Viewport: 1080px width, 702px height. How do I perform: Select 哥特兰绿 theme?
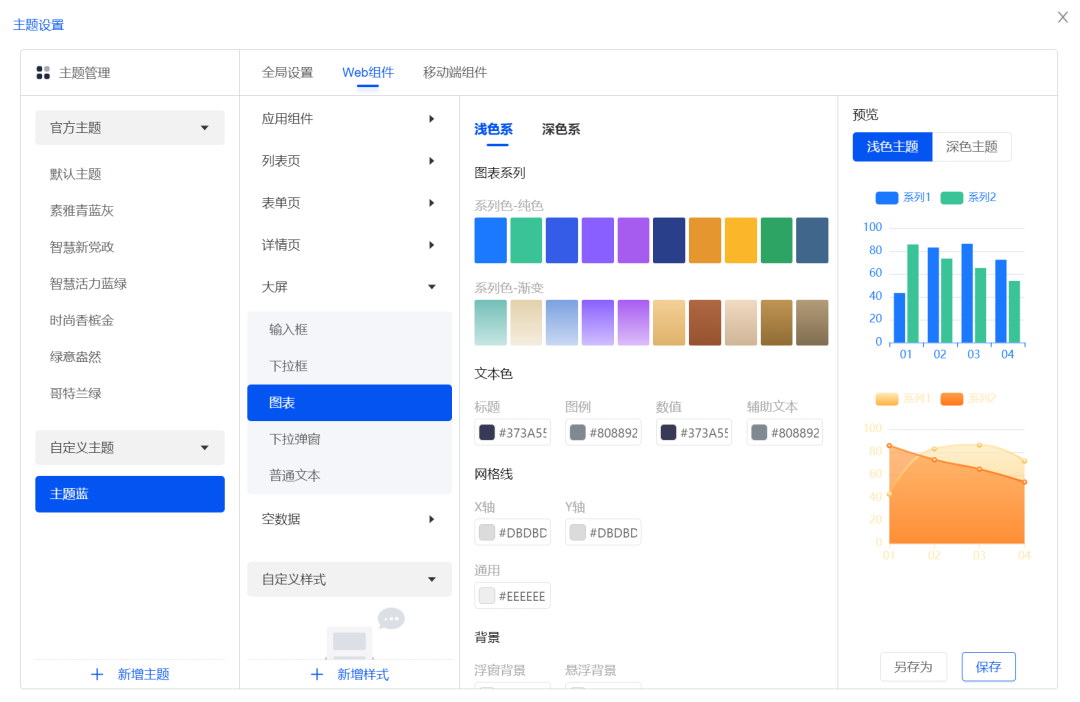click(x=75, y=393)
